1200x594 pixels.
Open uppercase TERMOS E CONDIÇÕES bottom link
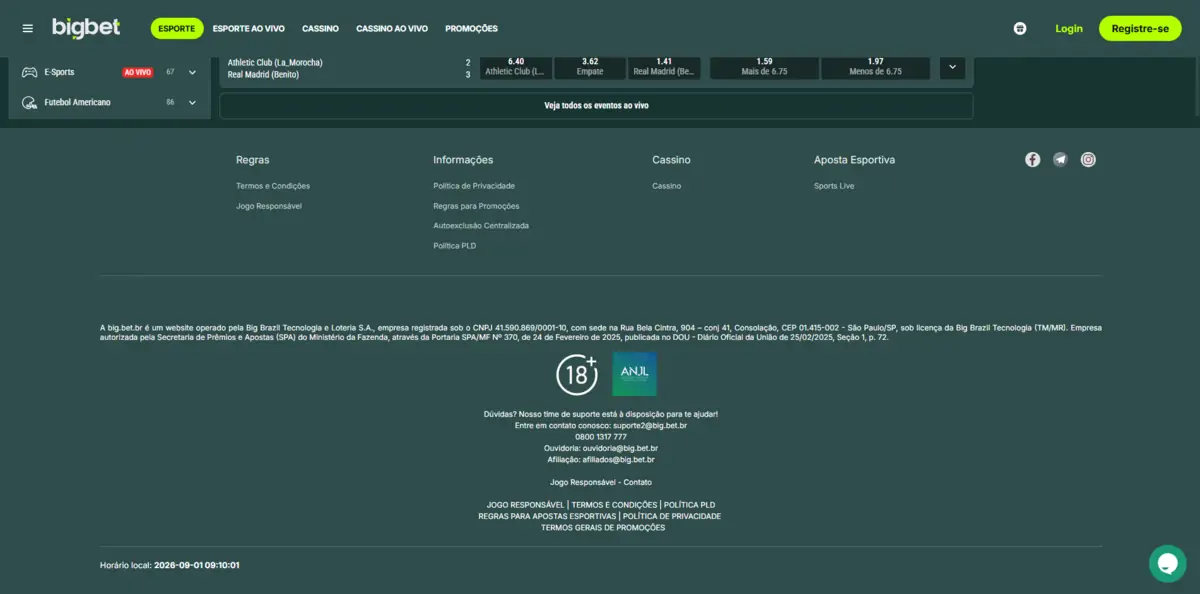coord(614,505)
